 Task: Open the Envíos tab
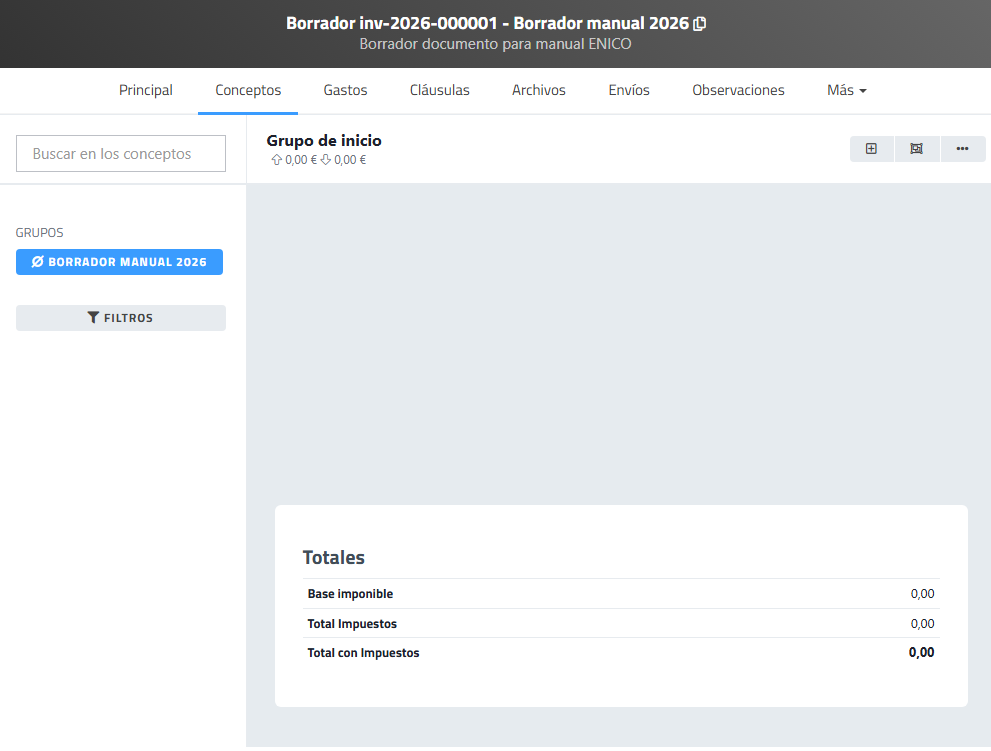629,90
